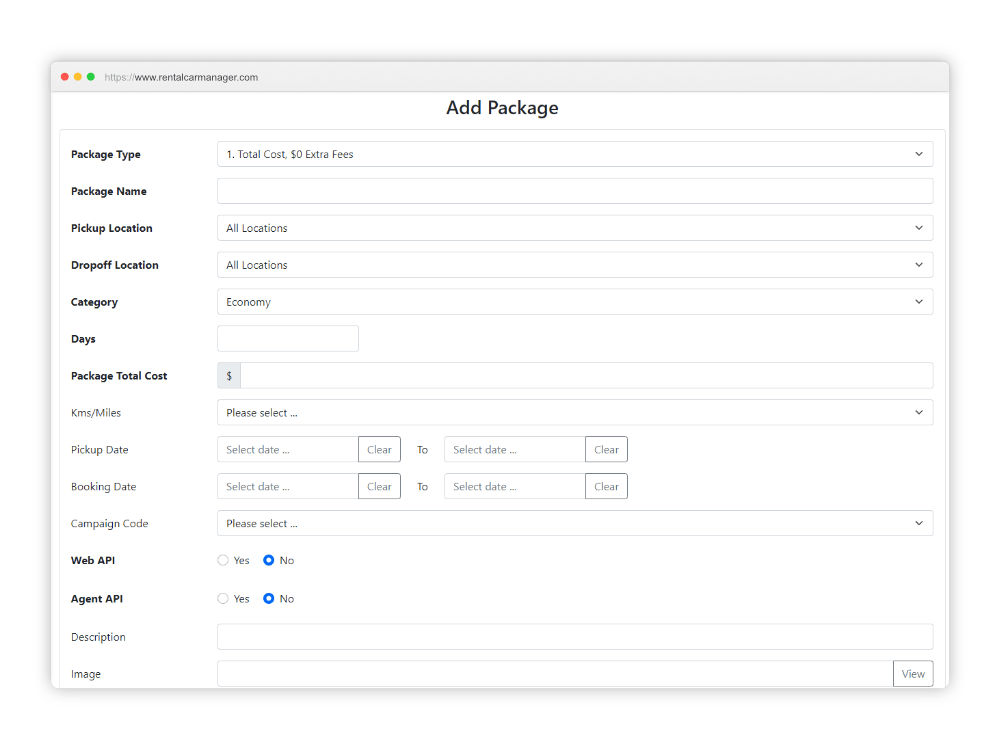Clear the Booking Date start date

[379, 486]
